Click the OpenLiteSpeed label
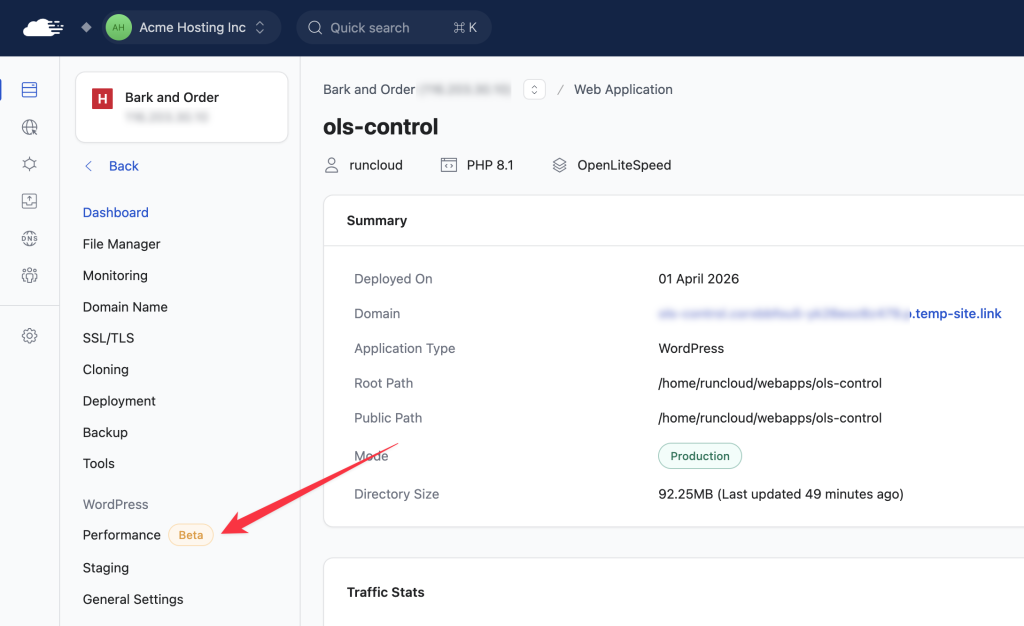The height and width of the screenshot is (626, 1024). pos(624,164)
